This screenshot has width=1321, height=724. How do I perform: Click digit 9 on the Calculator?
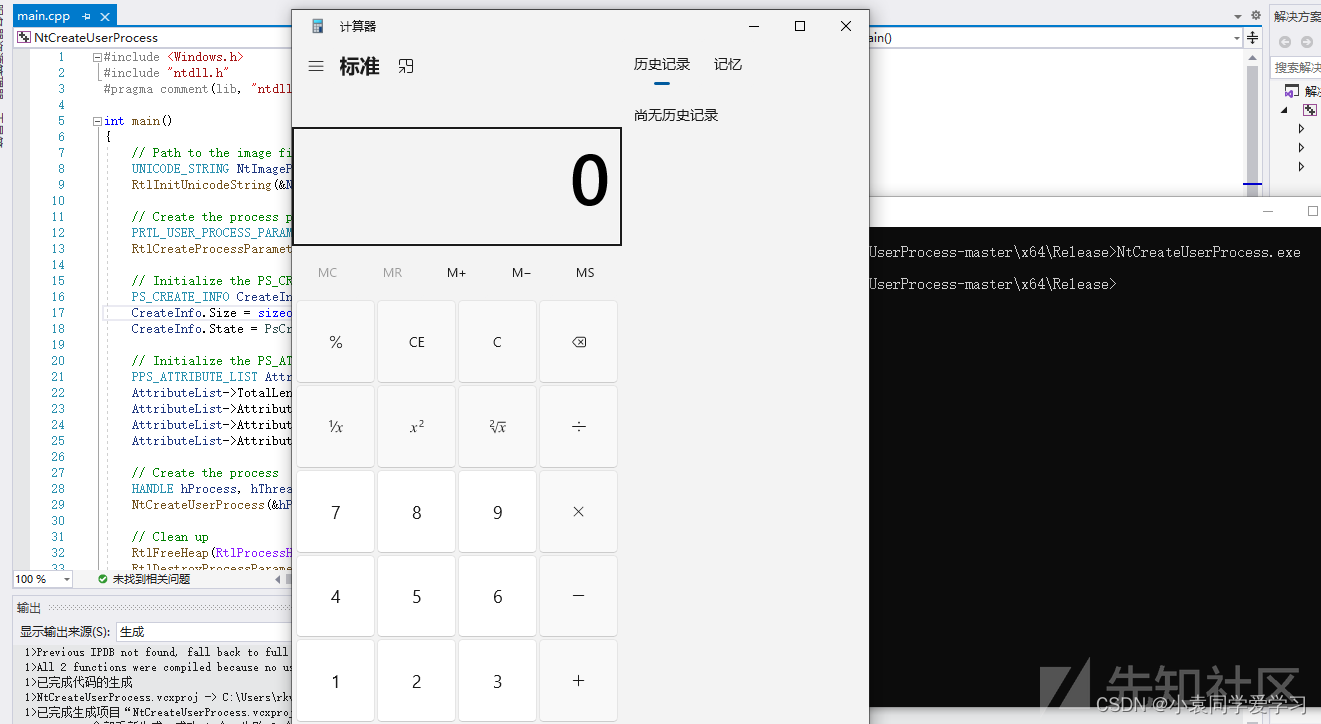[x=497, y=512]
